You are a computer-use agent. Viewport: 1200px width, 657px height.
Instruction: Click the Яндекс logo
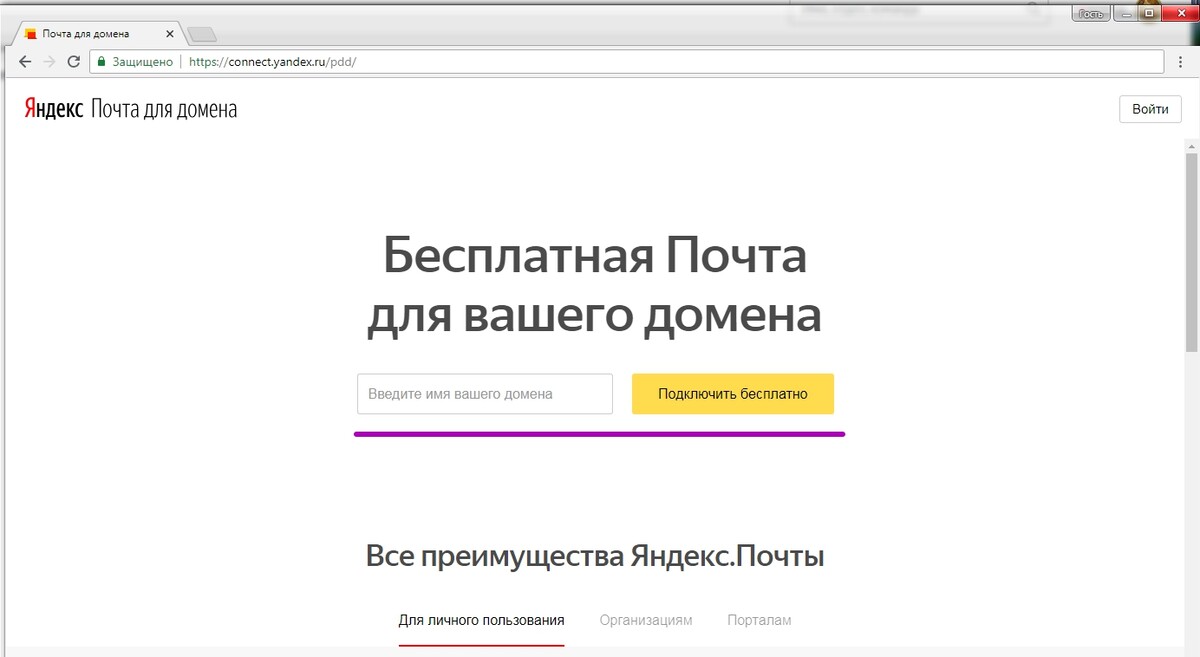click(x=54, y=109)
